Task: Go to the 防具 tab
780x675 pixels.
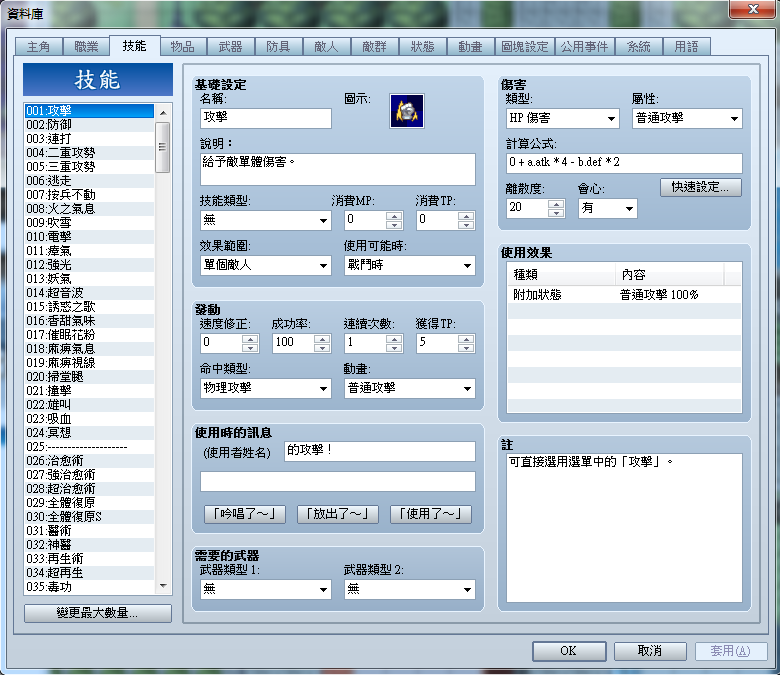Action: click(278, 47)
